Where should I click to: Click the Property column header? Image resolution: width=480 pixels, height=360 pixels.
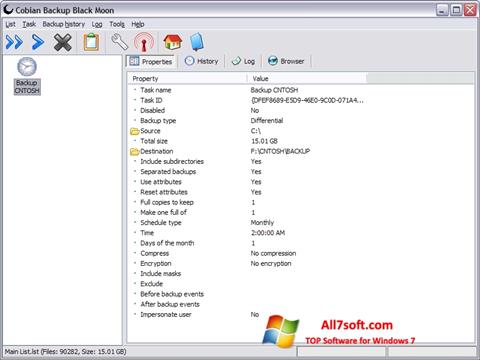tap(187, 79)
